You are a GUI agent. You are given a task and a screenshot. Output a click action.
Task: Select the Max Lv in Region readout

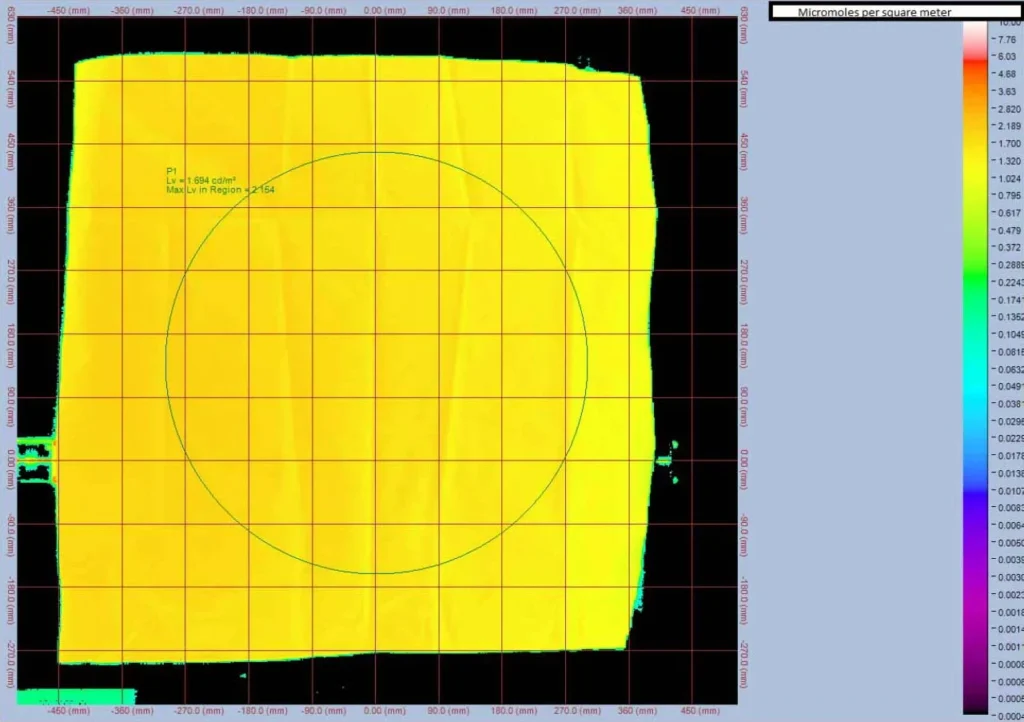click(220, 189)
